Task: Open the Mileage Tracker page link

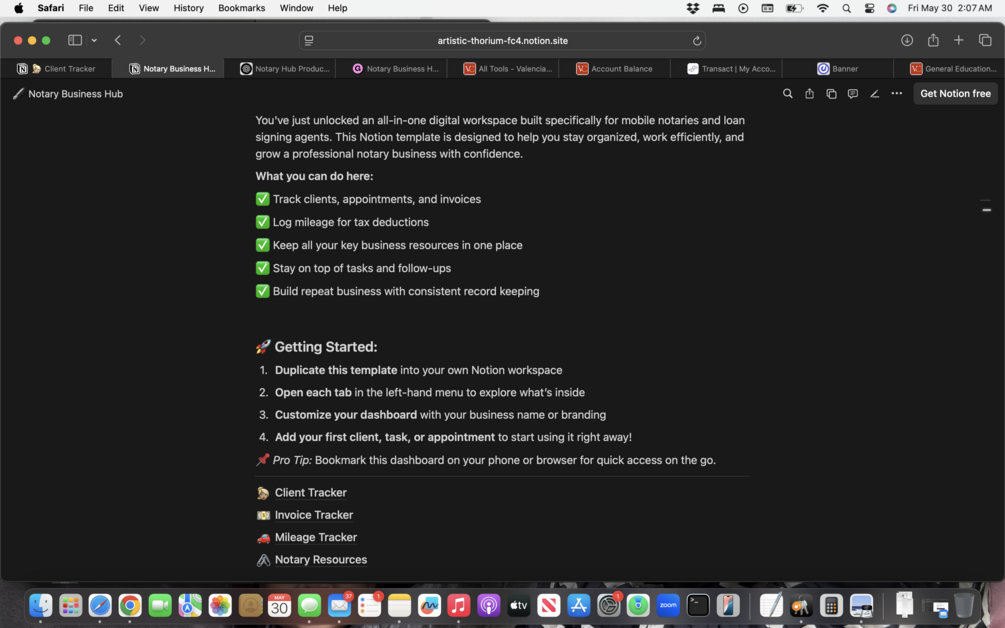Action: coord(316,538)
